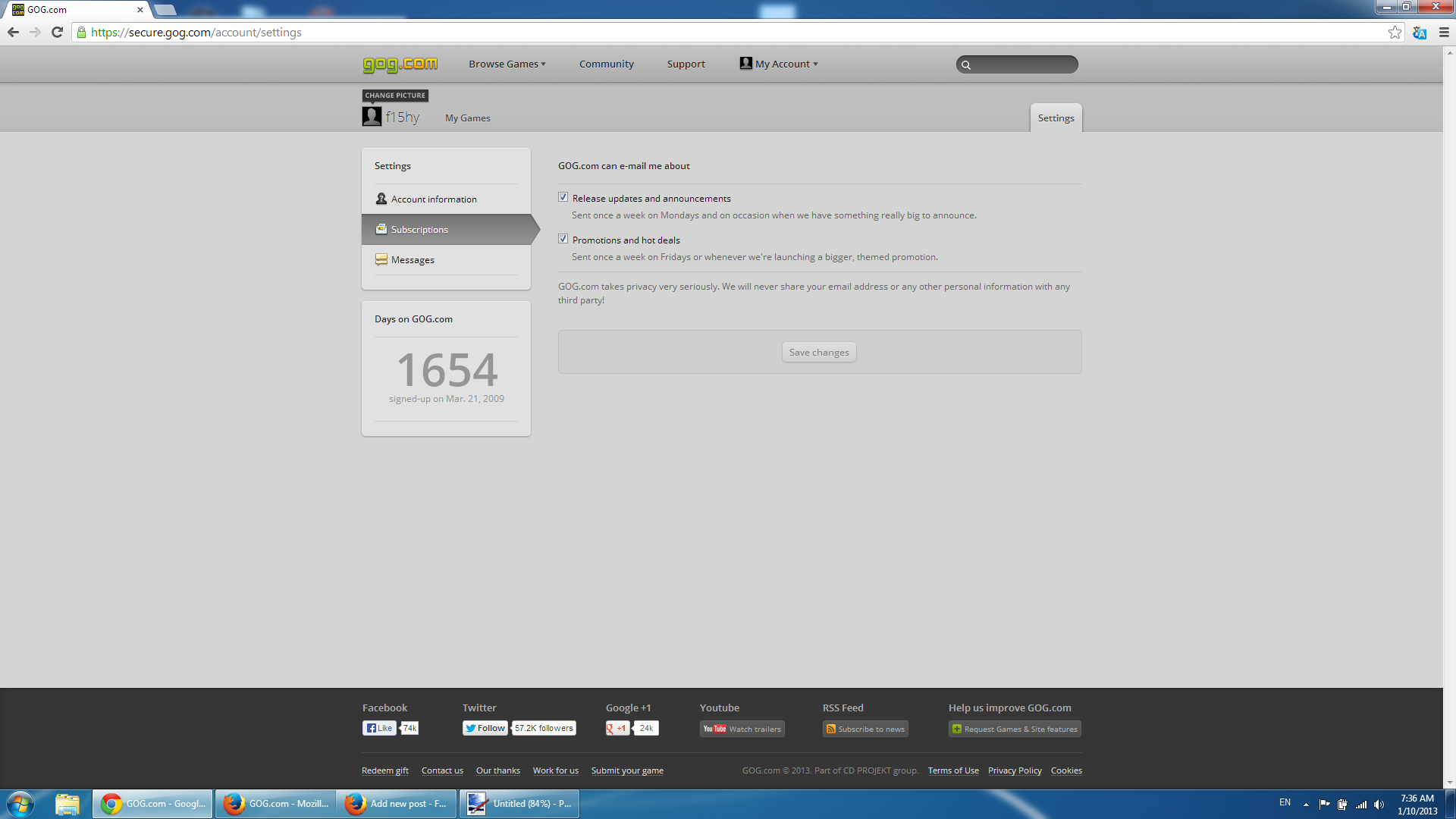Select the Settings tab
Viewport: 1456px width, 819px height.
(1056, 118)
